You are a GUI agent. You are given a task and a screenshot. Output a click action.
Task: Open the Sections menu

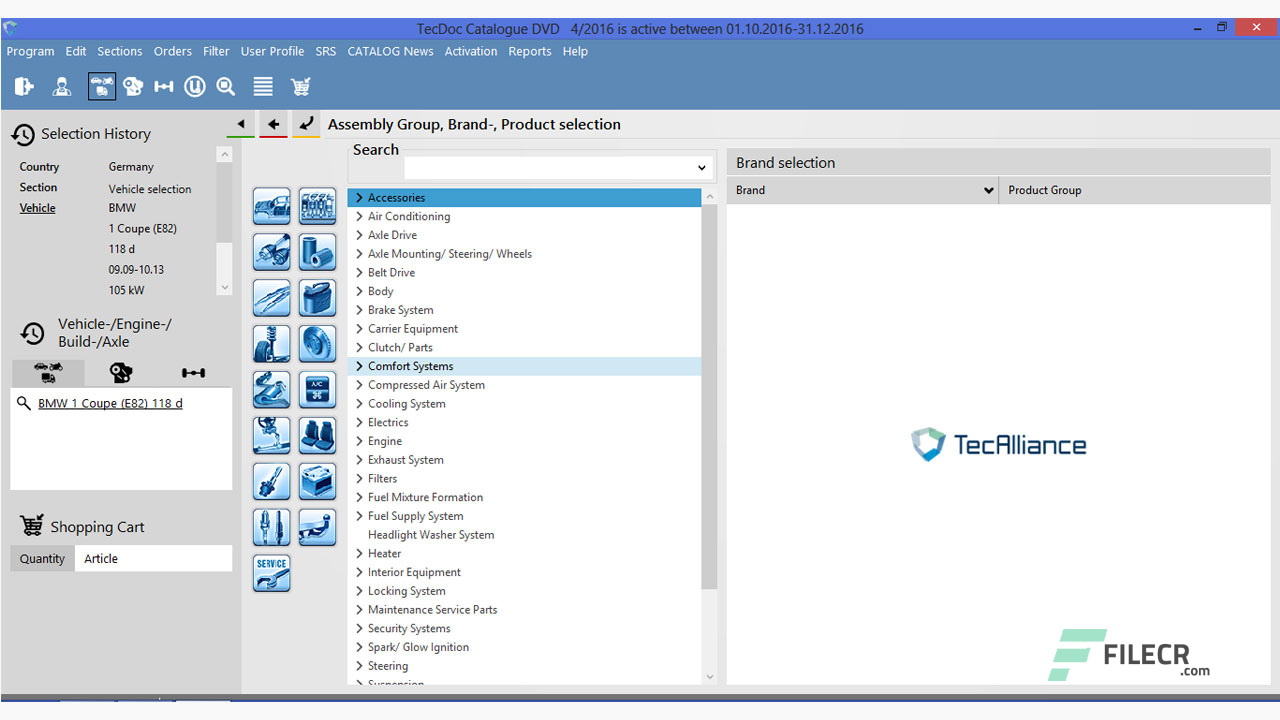tap(119, 51)
